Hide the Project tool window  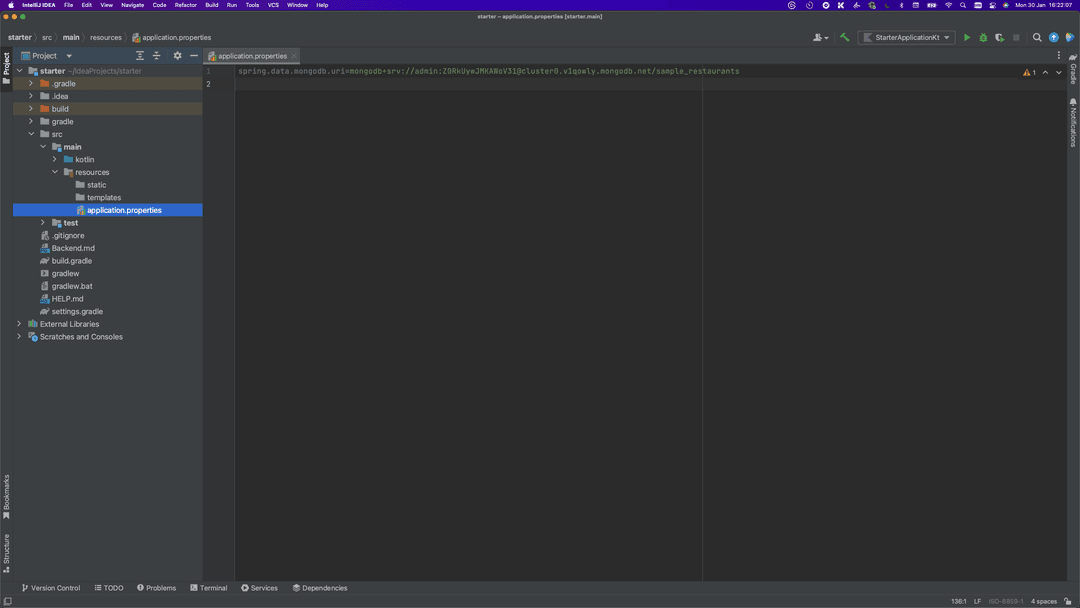click(194, 56)
